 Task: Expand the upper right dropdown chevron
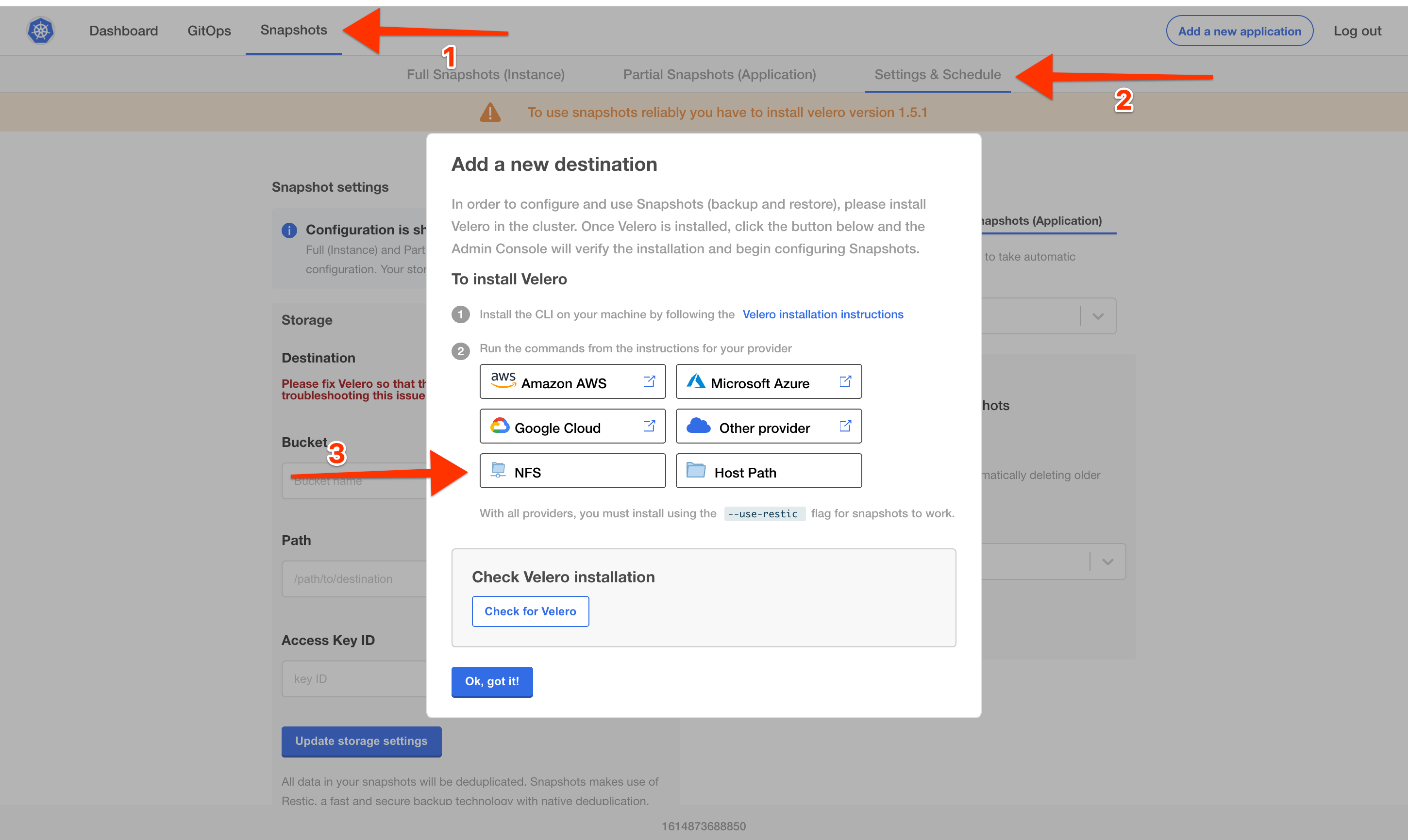pos(1098,316)
